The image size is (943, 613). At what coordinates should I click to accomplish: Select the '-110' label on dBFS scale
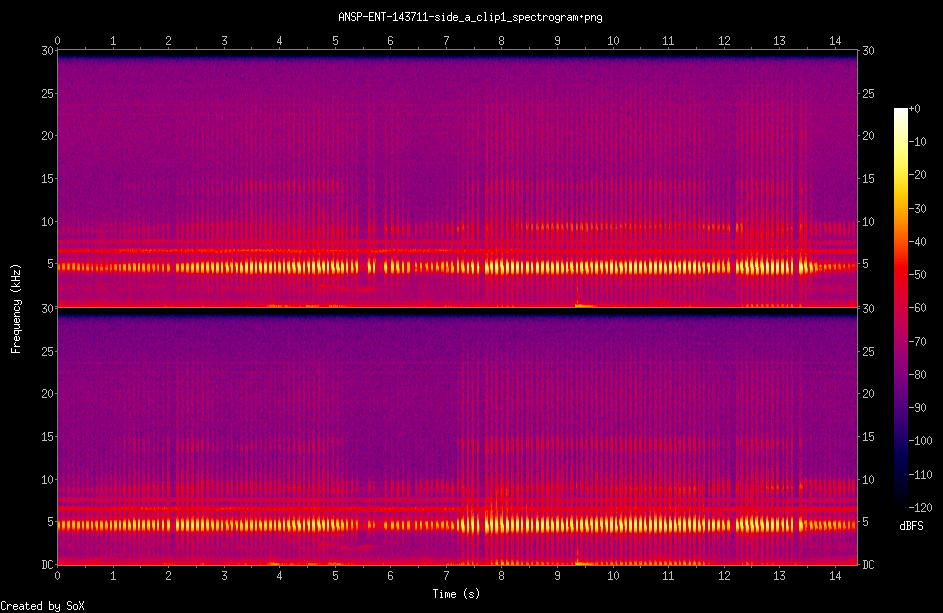(920, 474)
